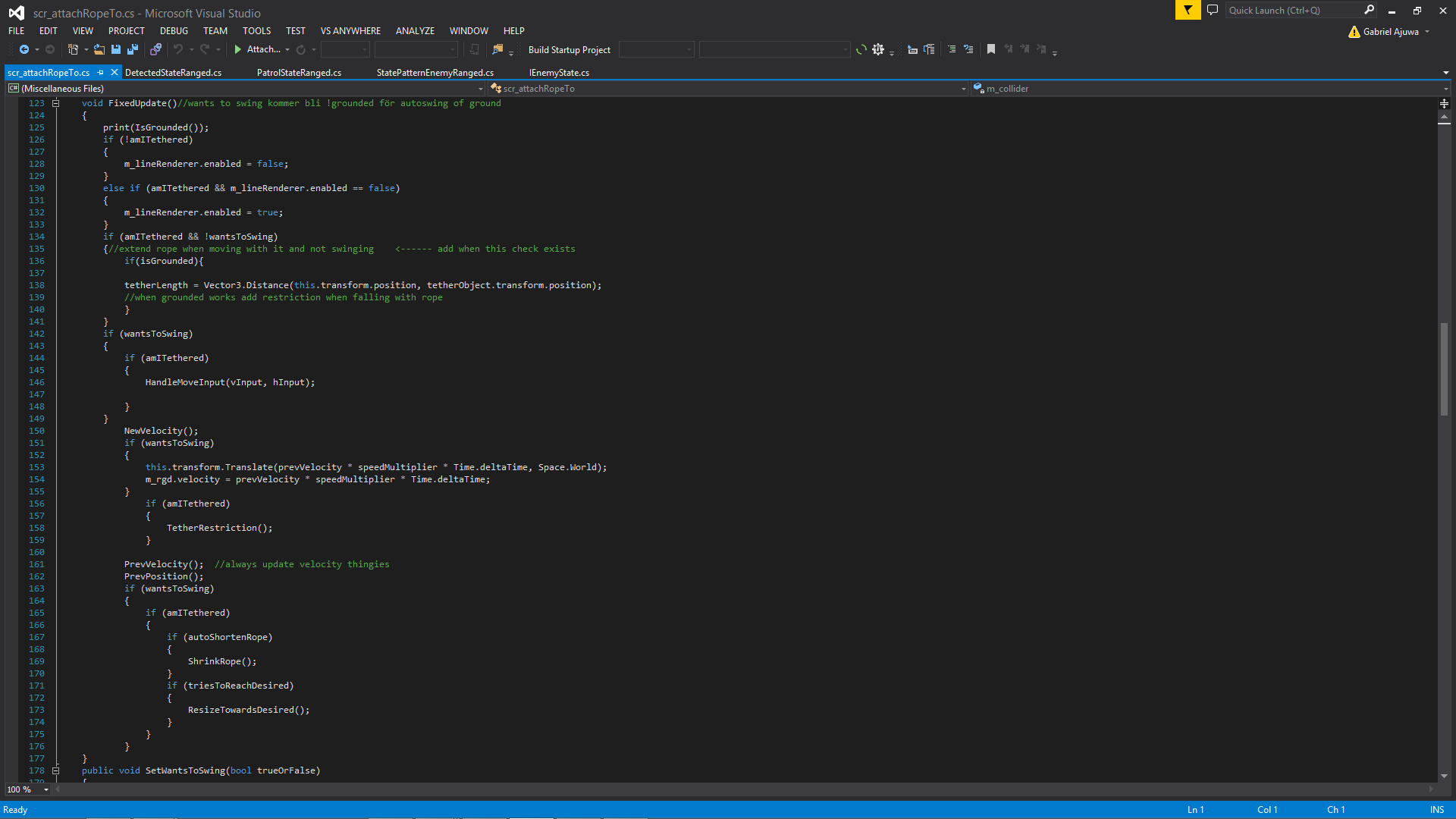The height and width of the screenshot is (819, 1456).
Task: Collapse SetWantsToSwing method outlining at line 178
Action: coord(55,770)
